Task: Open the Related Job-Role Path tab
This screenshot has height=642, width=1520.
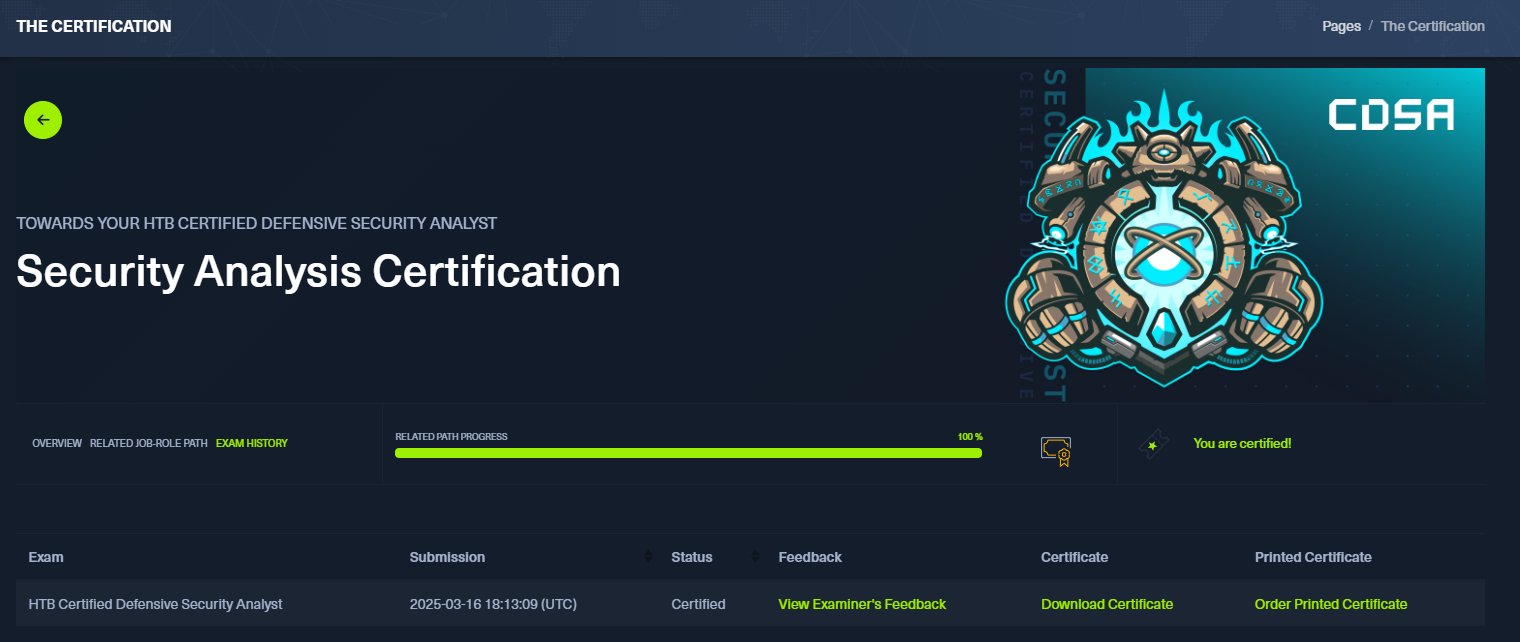Action: pyautogui.click(x=149, y=443)
